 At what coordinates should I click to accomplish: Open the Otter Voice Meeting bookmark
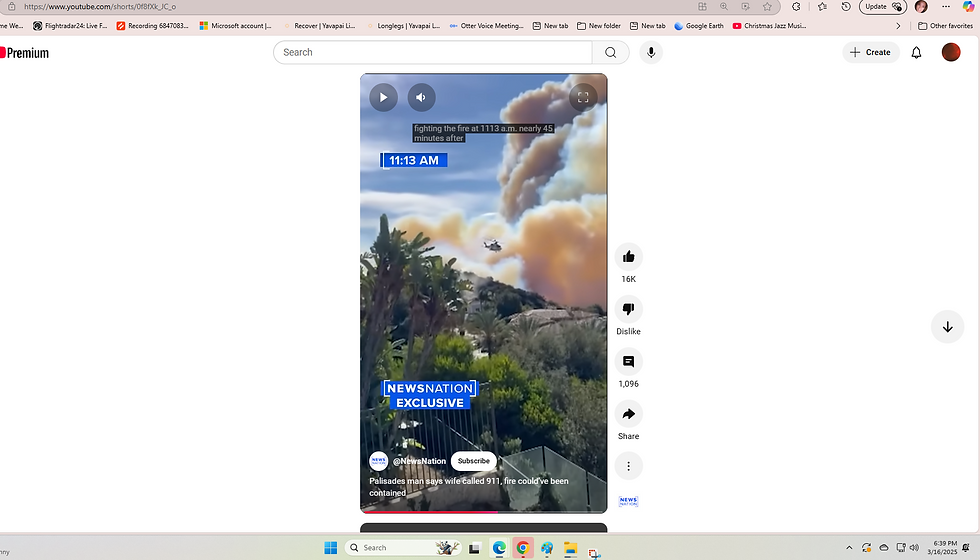[486, 26]
